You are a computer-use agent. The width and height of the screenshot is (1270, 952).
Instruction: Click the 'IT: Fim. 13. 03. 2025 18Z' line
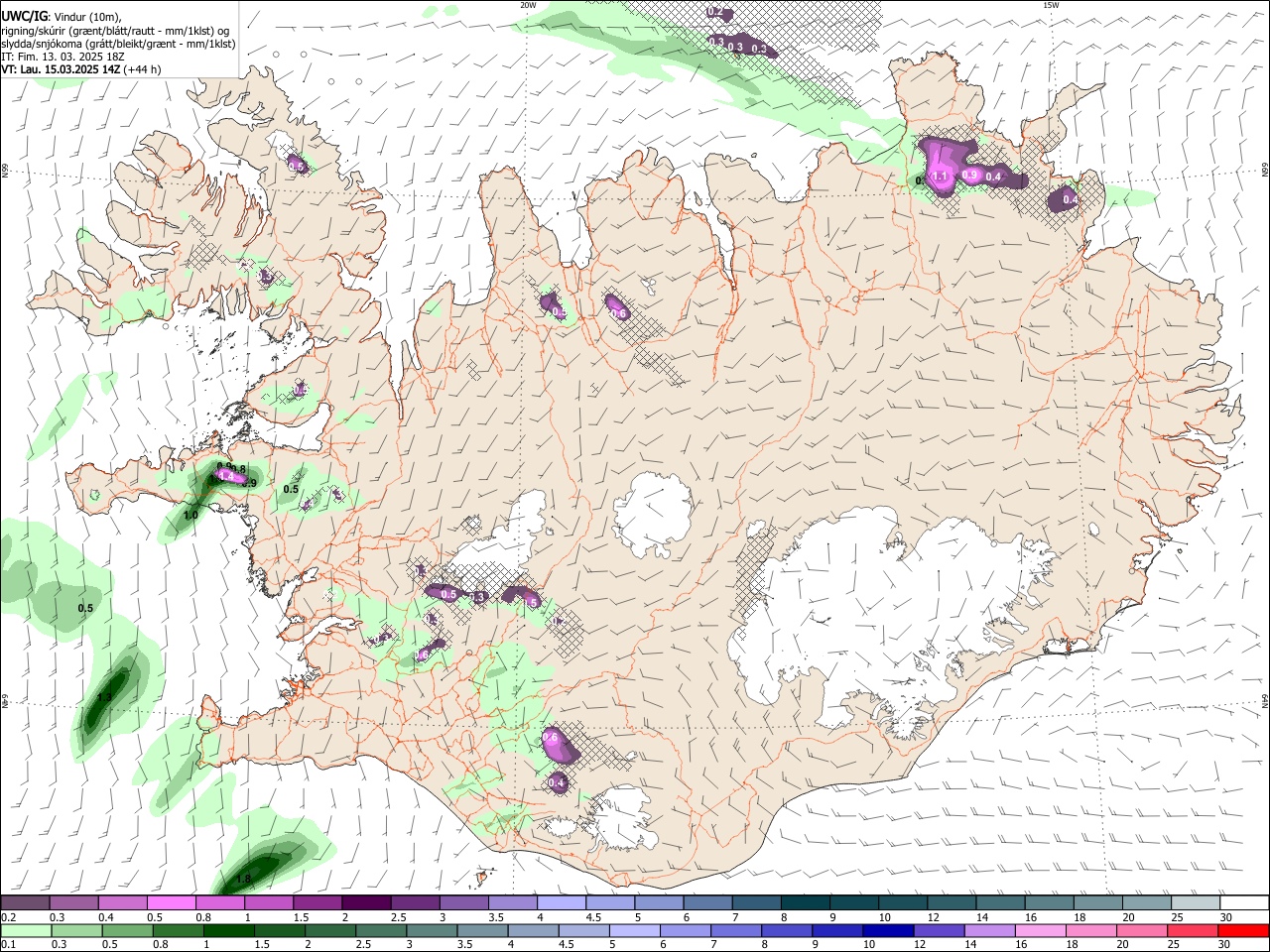point(63,57)
